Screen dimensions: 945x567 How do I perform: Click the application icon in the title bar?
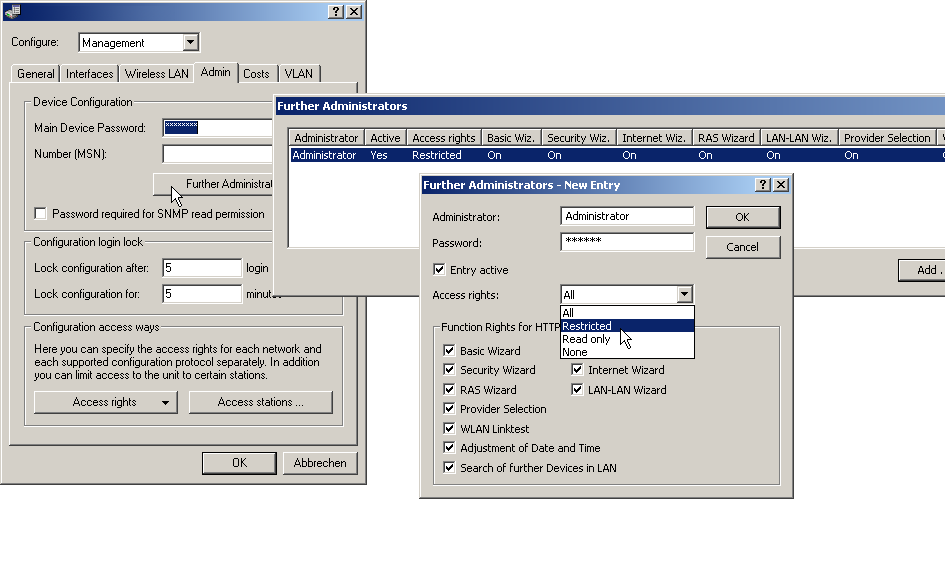[x=12, y=11]
